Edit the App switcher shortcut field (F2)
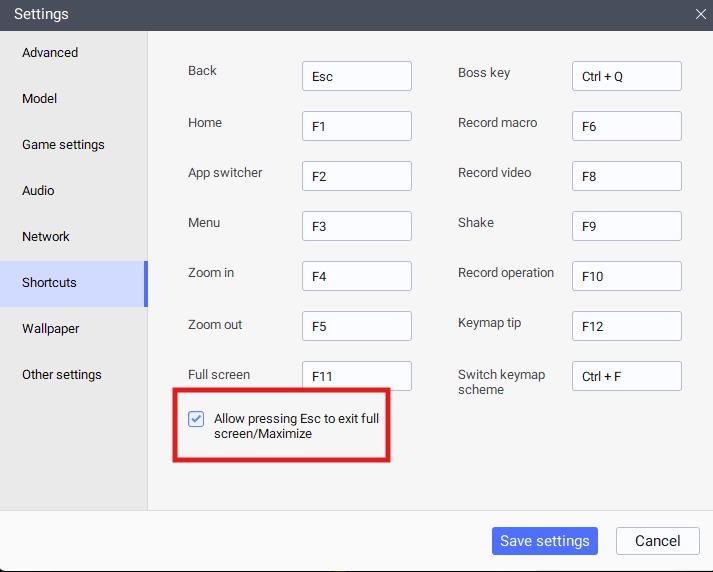 [x=357, y=176]
